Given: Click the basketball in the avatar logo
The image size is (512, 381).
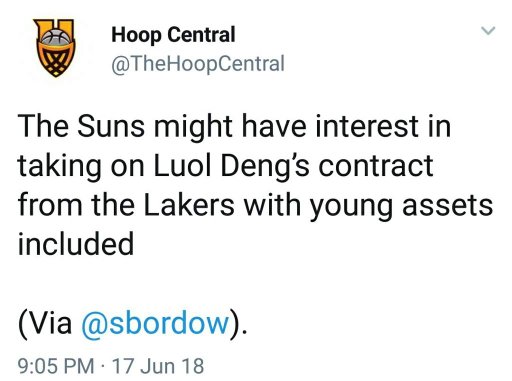Looking at the screenshot, I should [x=56, y=37].
